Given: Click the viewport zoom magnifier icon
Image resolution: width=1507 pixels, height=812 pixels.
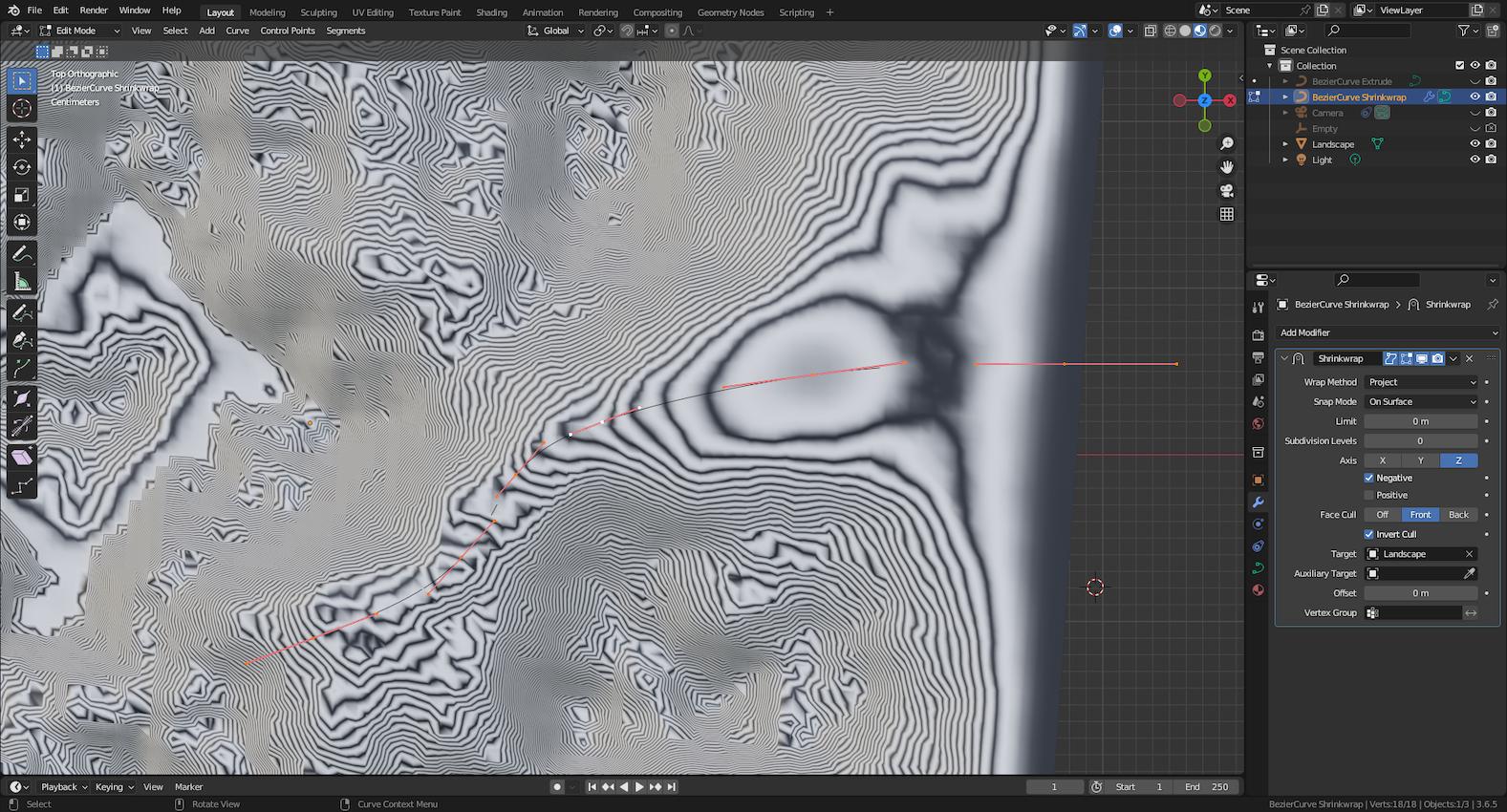Looking at the screenshot, I should (x=1227, y=143).
